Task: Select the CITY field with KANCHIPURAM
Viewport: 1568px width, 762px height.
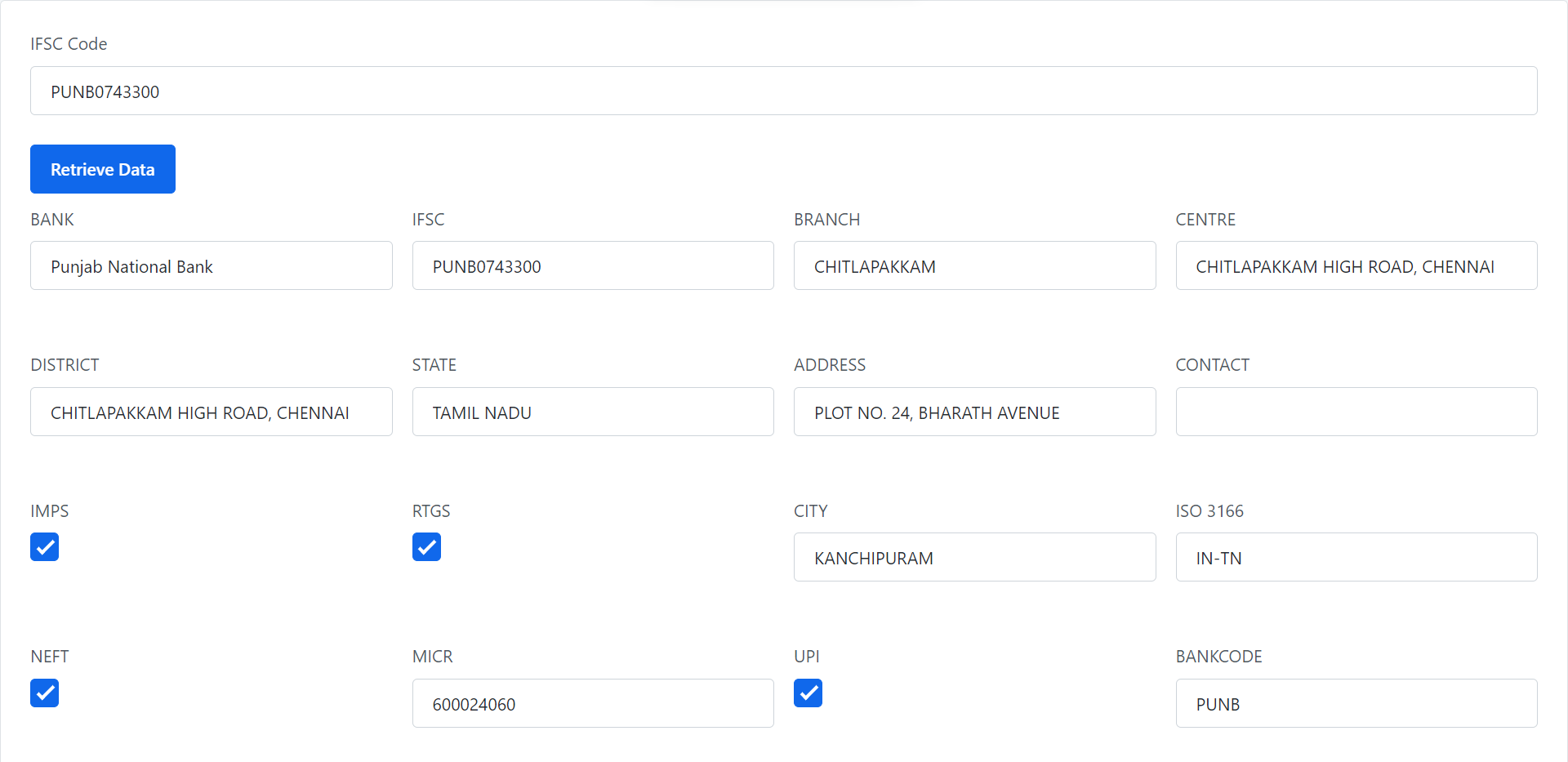Action: click(x=974, y=557)
